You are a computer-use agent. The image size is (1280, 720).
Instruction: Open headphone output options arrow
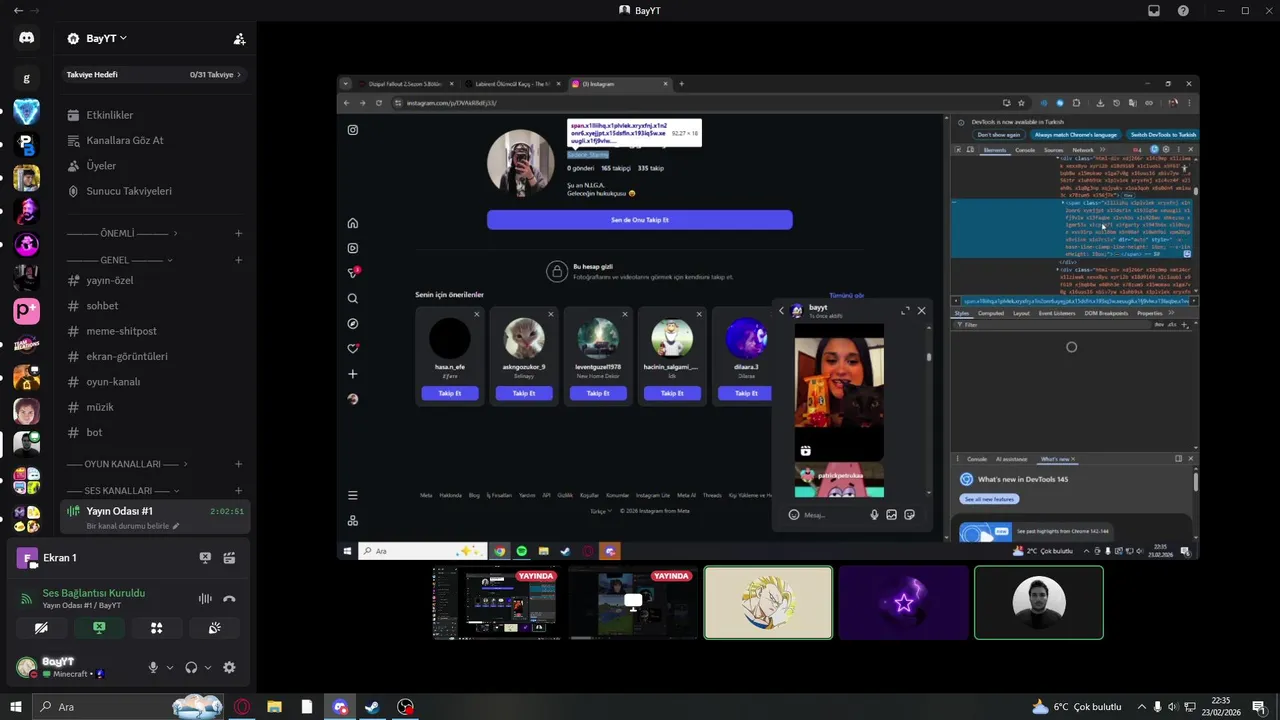click(207, 668)
